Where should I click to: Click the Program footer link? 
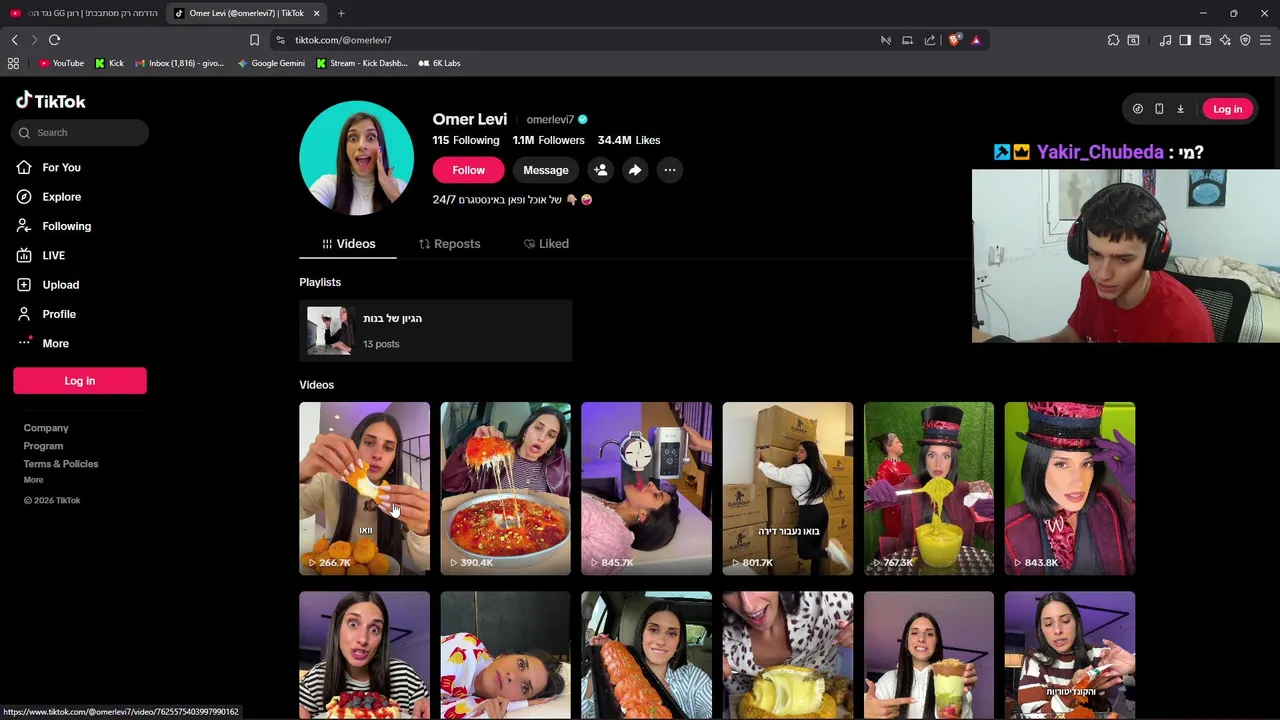click(x=43, y=446)
